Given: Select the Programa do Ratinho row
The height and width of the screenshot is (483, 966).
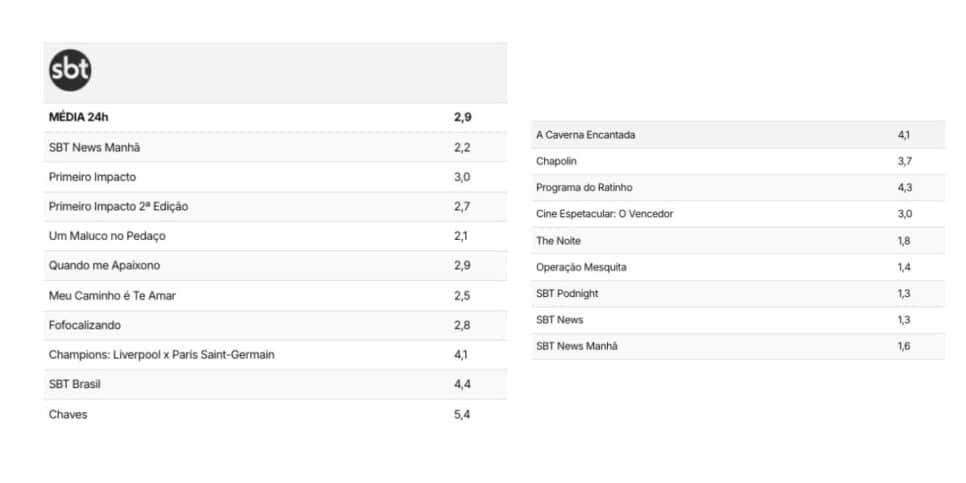Looking at the screenshot, I should click(737, 187).
